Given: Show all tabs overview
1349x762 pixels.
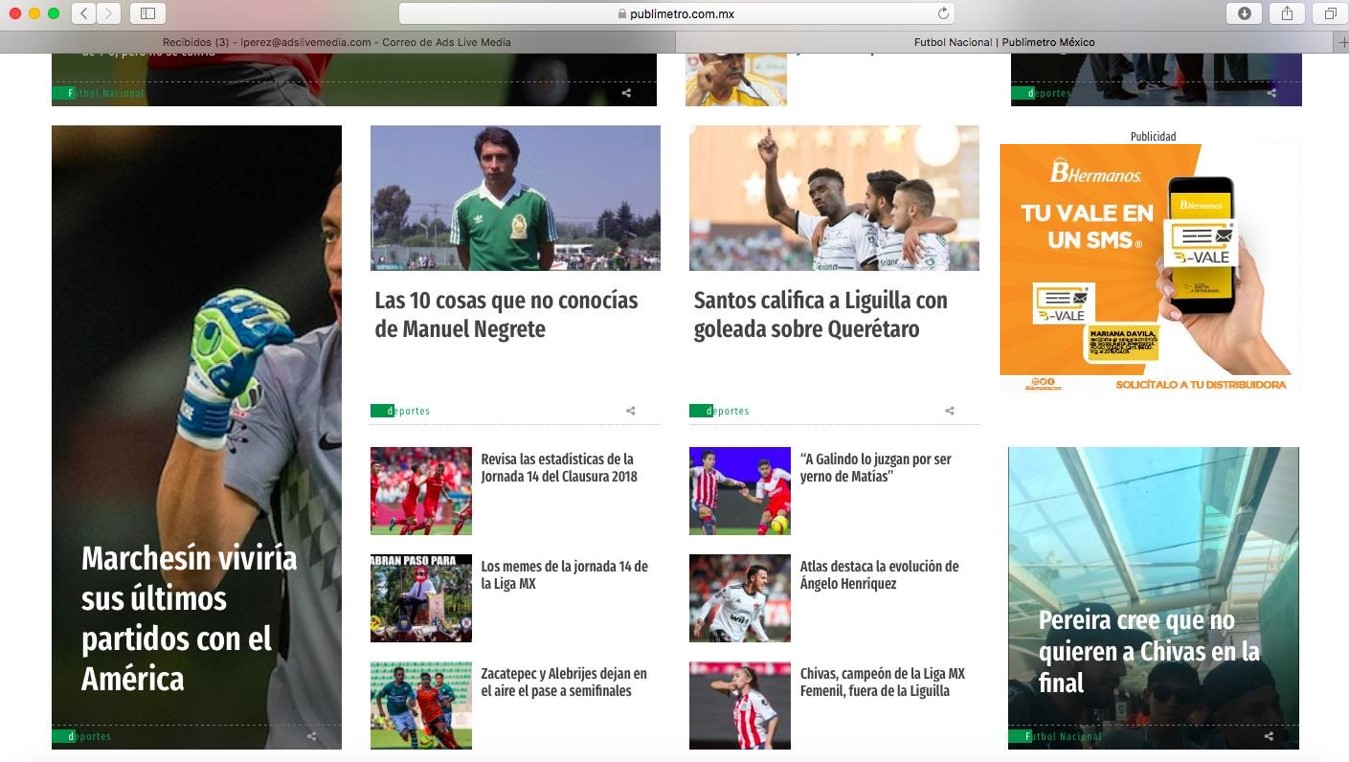Looking at the screenshot, I should coord(1330,13).
